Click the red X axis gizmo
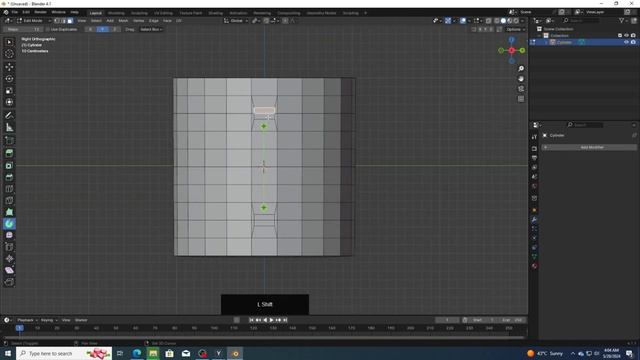 point(511,50)
